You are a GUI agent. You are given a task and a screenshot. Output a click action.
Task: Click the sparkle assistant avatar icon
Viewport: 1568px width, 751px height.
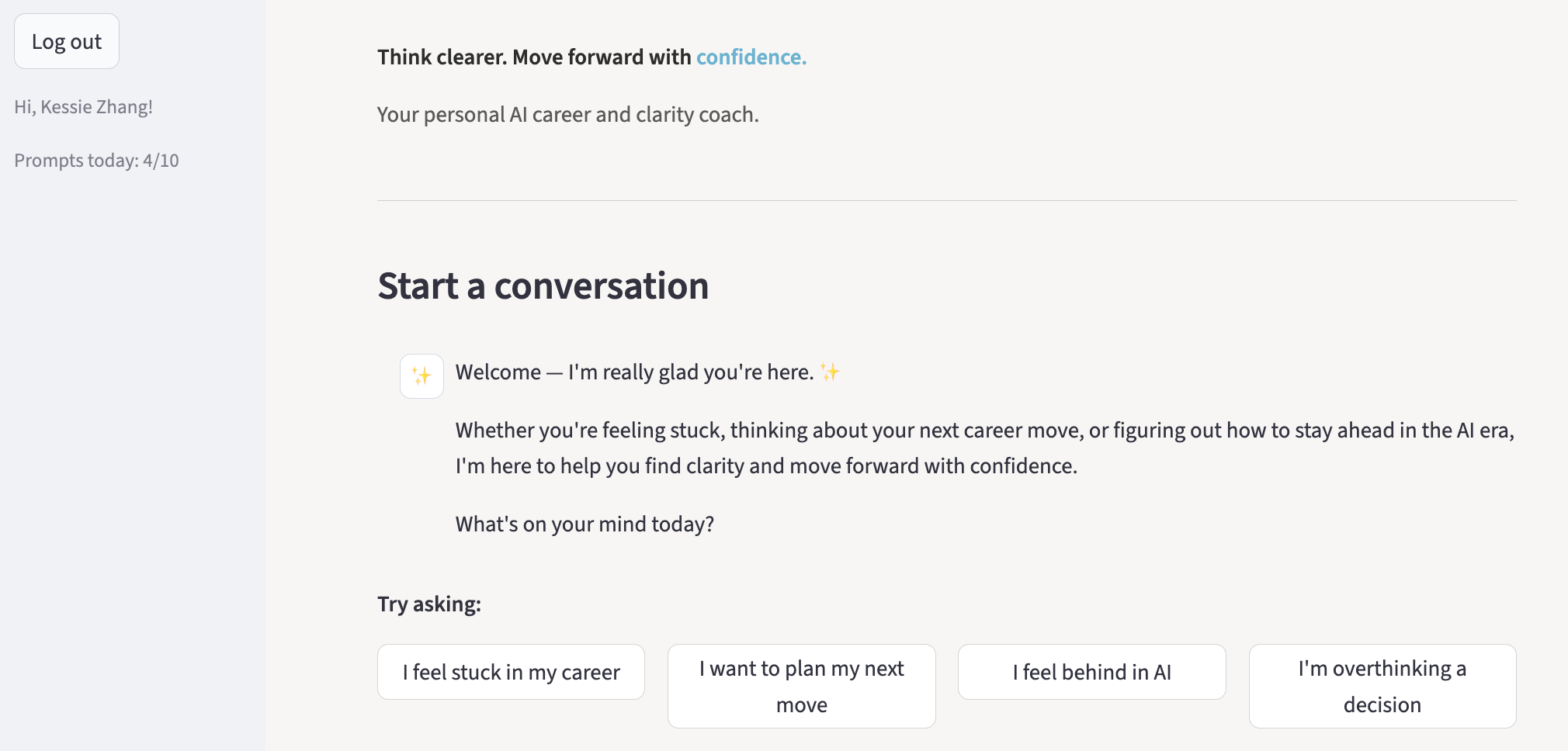[421, 376]
